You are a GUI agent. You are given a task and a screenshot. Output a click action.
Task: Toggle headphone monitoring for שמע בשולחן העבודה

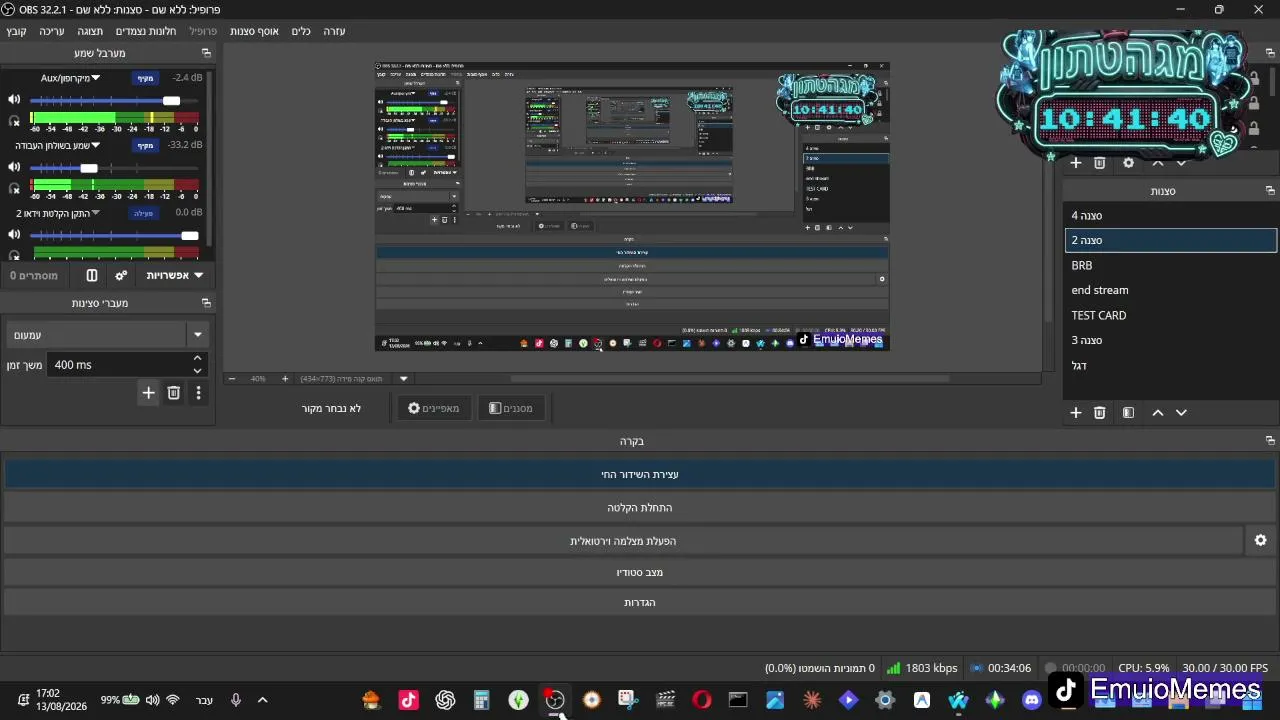14,188
